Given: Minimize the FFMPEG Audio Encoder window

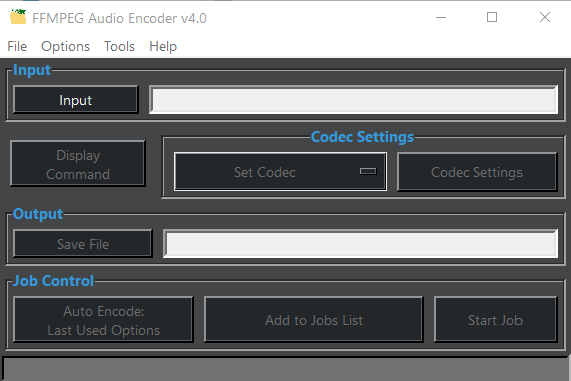Looking at the screenshot, I should pyautogui.click(x=441, y=17).
